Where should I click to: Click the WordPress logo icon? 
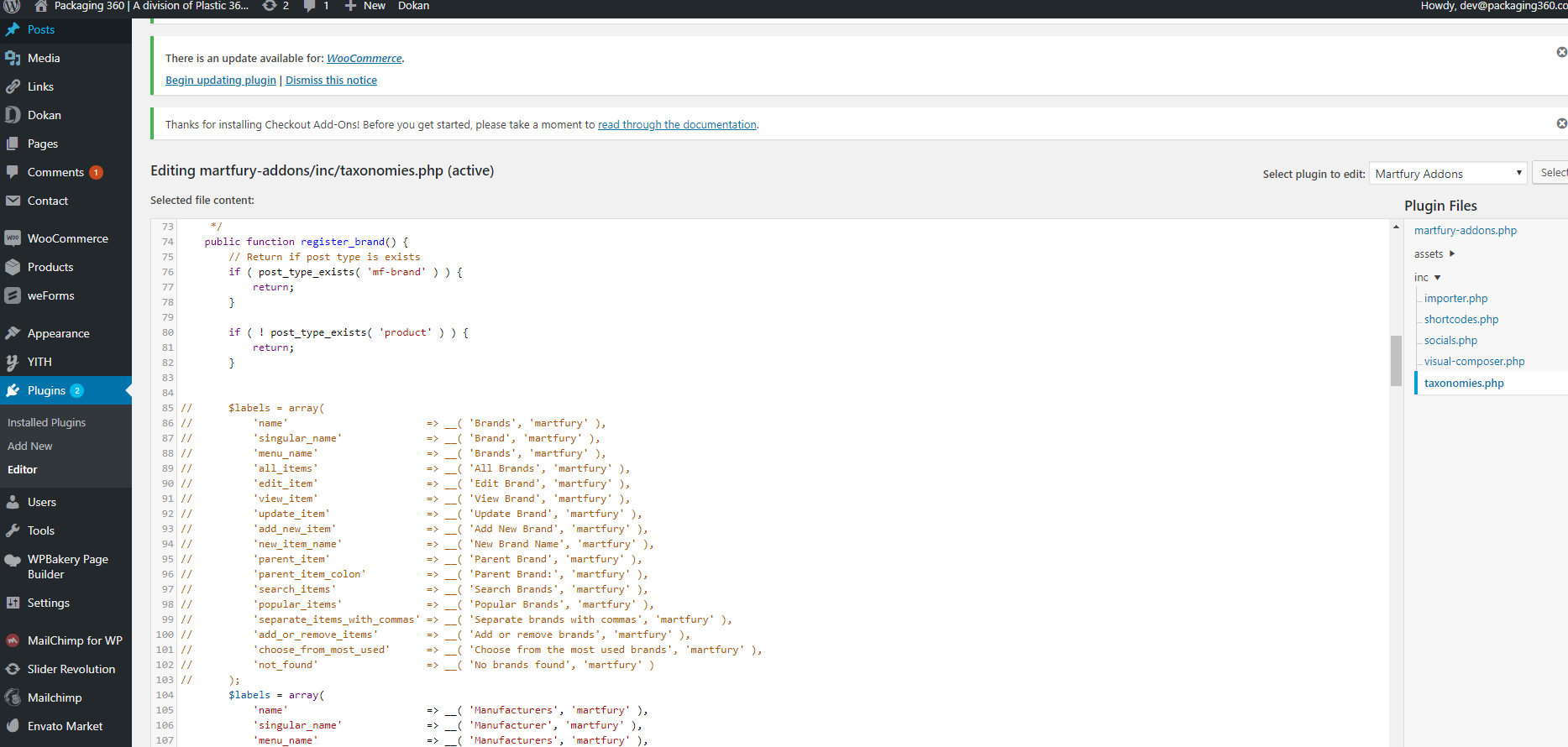pos(12,6)
